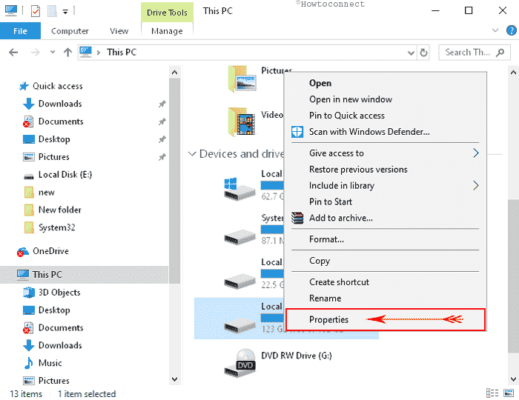Viewport: 519px width, 400px height.
Task: Choose Restore previous versions
Action: pyautogui.click(x=358, y=169)
